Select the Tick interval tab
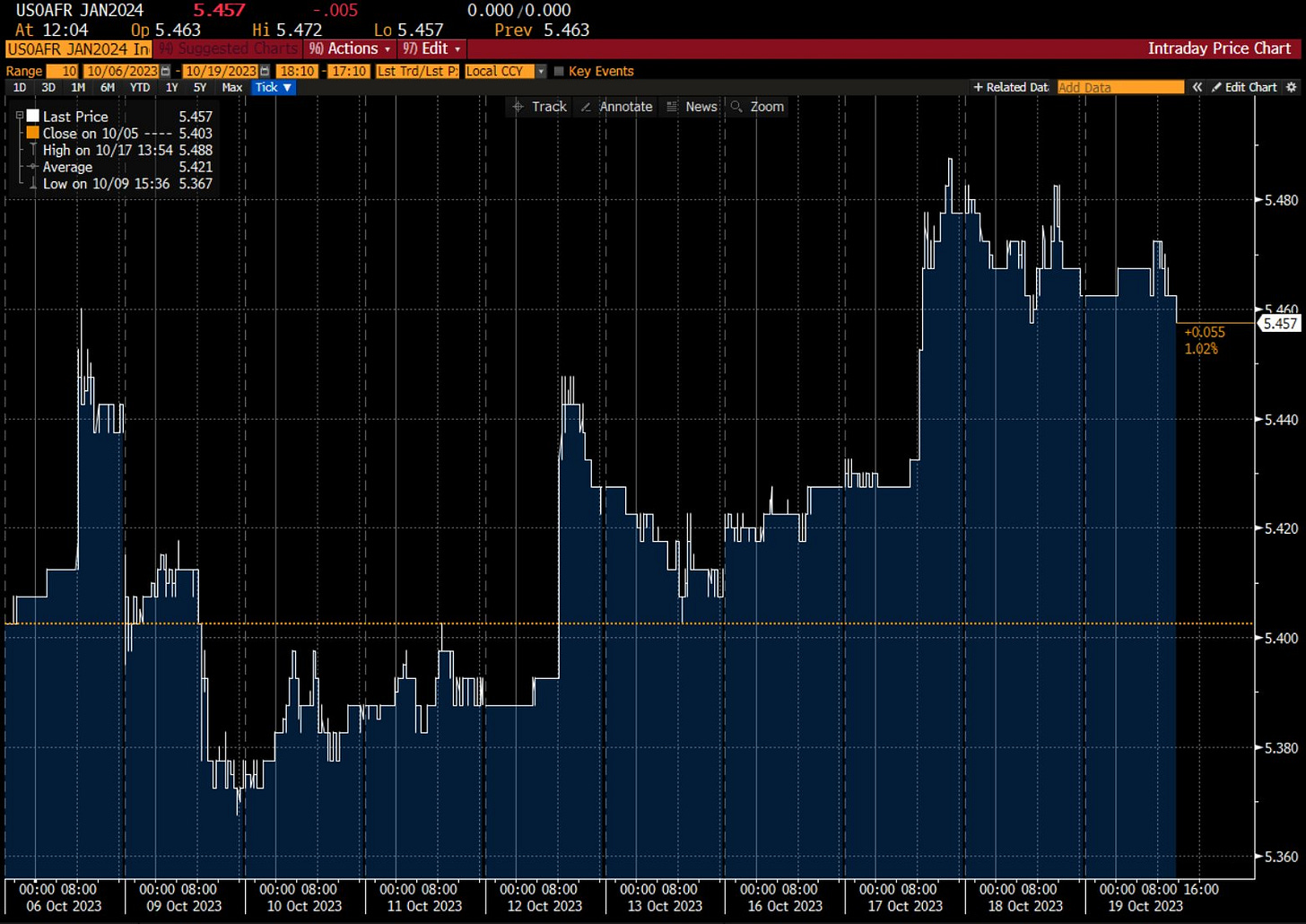The width and height of the screenshot is (1306, 924). pyautogui.click(x=273, y=87)
